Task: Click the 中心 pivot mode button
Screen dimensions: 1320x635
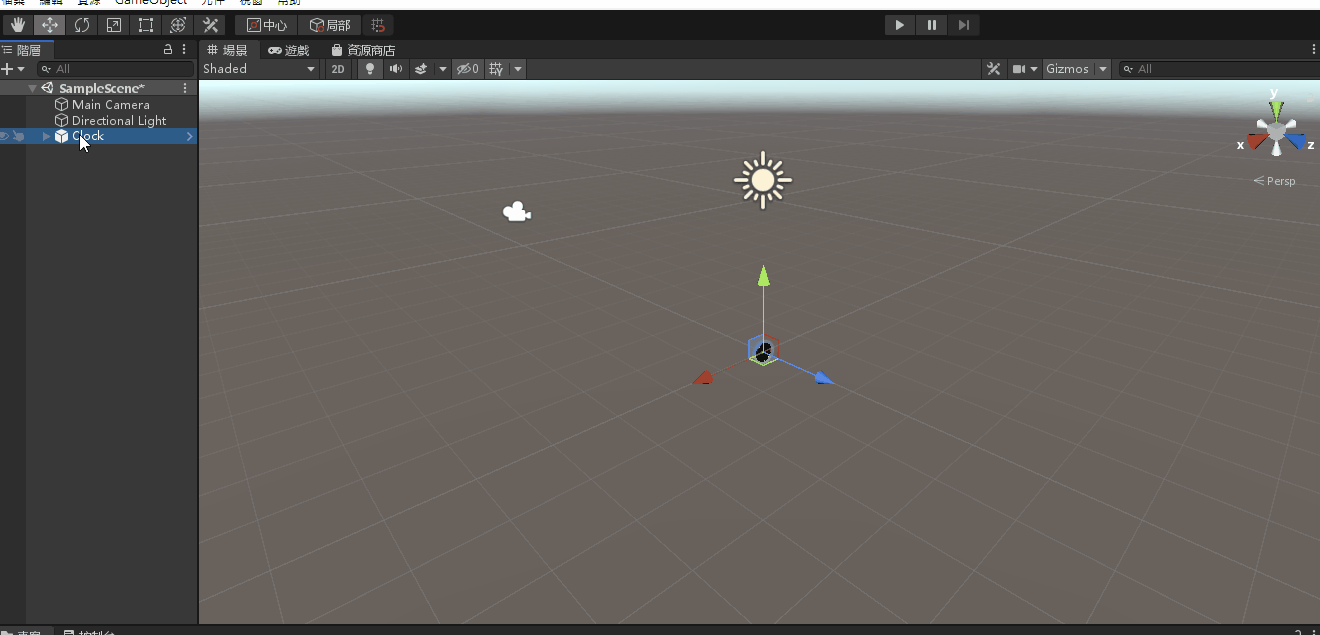Action: tap(267, 25)
